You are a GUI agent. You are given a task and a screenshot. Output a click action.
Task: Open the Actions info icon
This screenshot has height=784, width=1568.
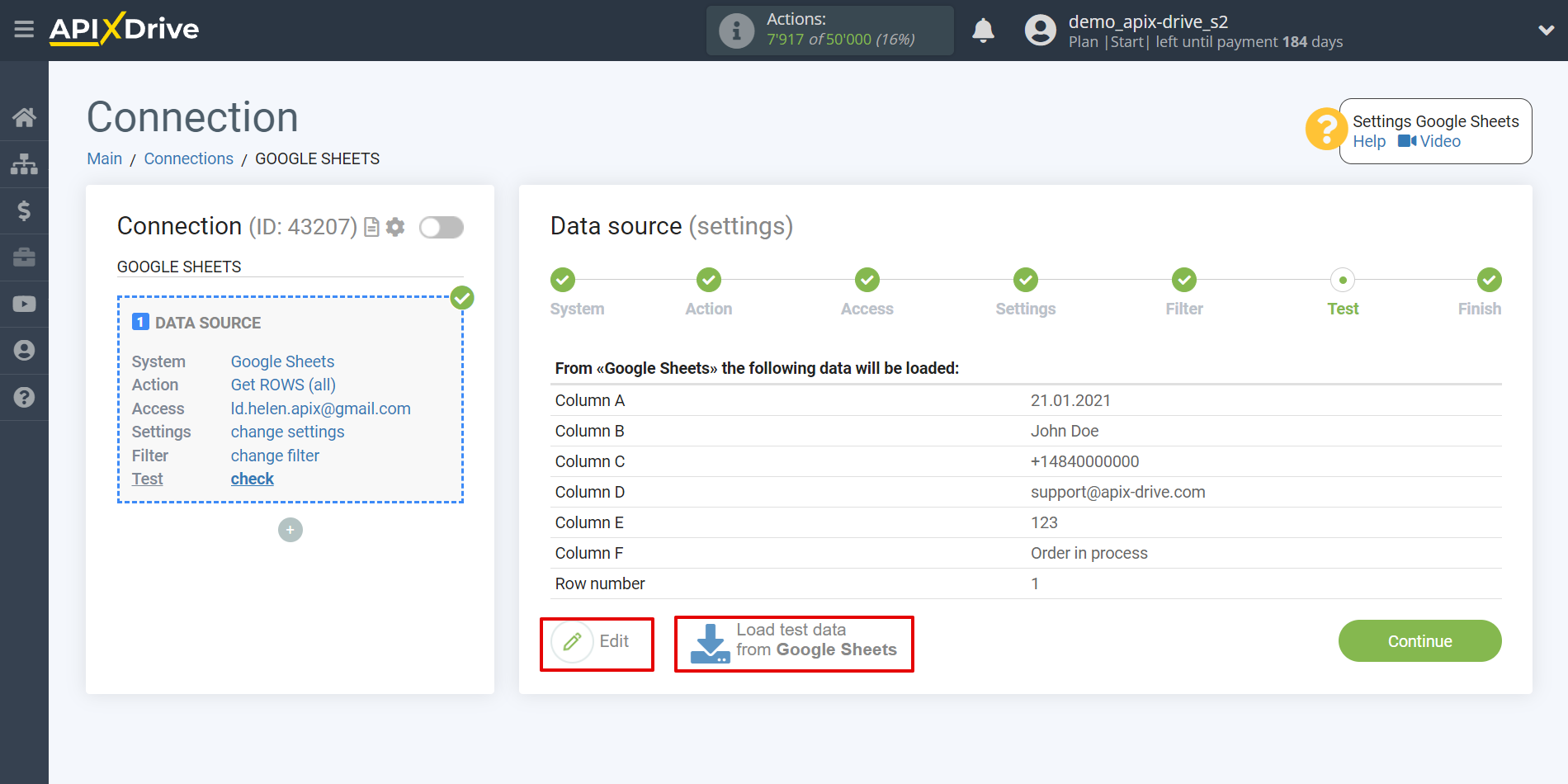pos(736,31)
